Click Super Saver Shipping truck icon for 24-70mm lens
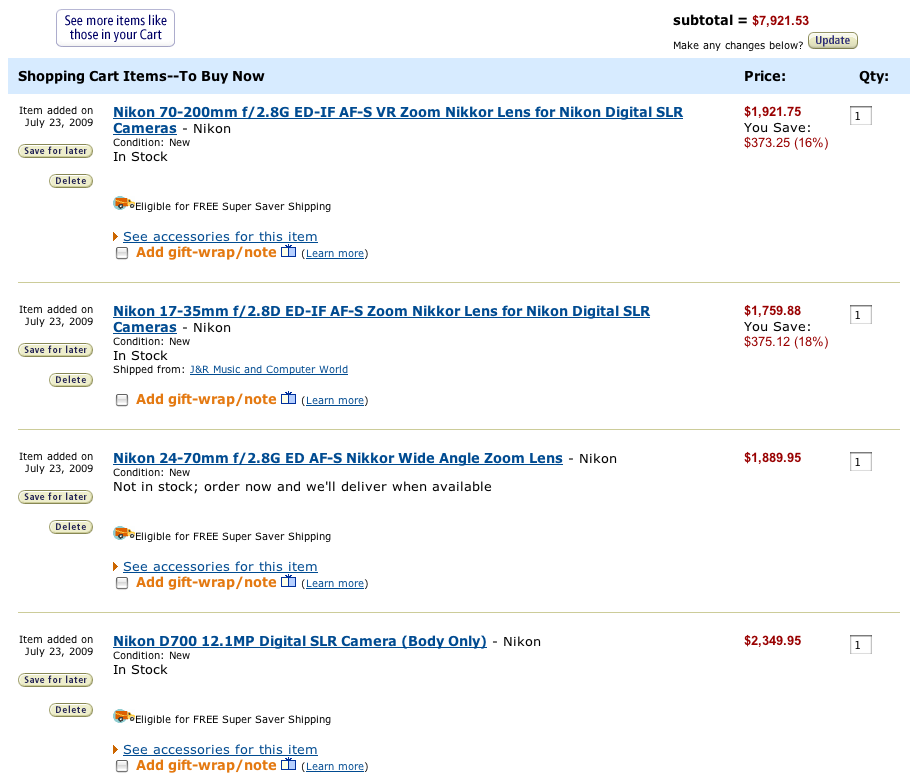The image size is (917, 784). 123,534
